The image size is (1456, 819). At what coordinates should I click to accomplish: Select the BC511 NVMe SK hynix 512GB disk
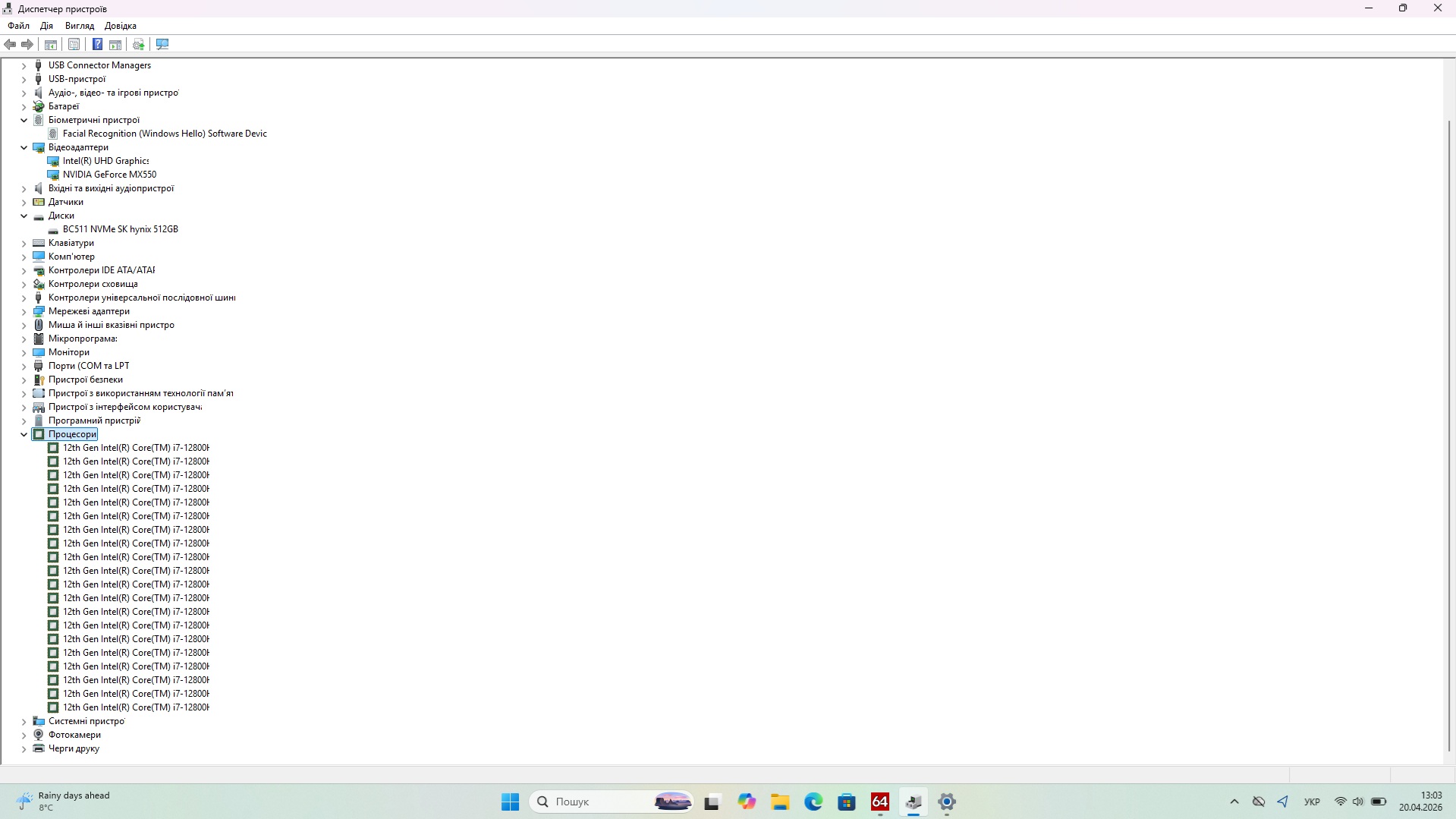tap(120, 229)
